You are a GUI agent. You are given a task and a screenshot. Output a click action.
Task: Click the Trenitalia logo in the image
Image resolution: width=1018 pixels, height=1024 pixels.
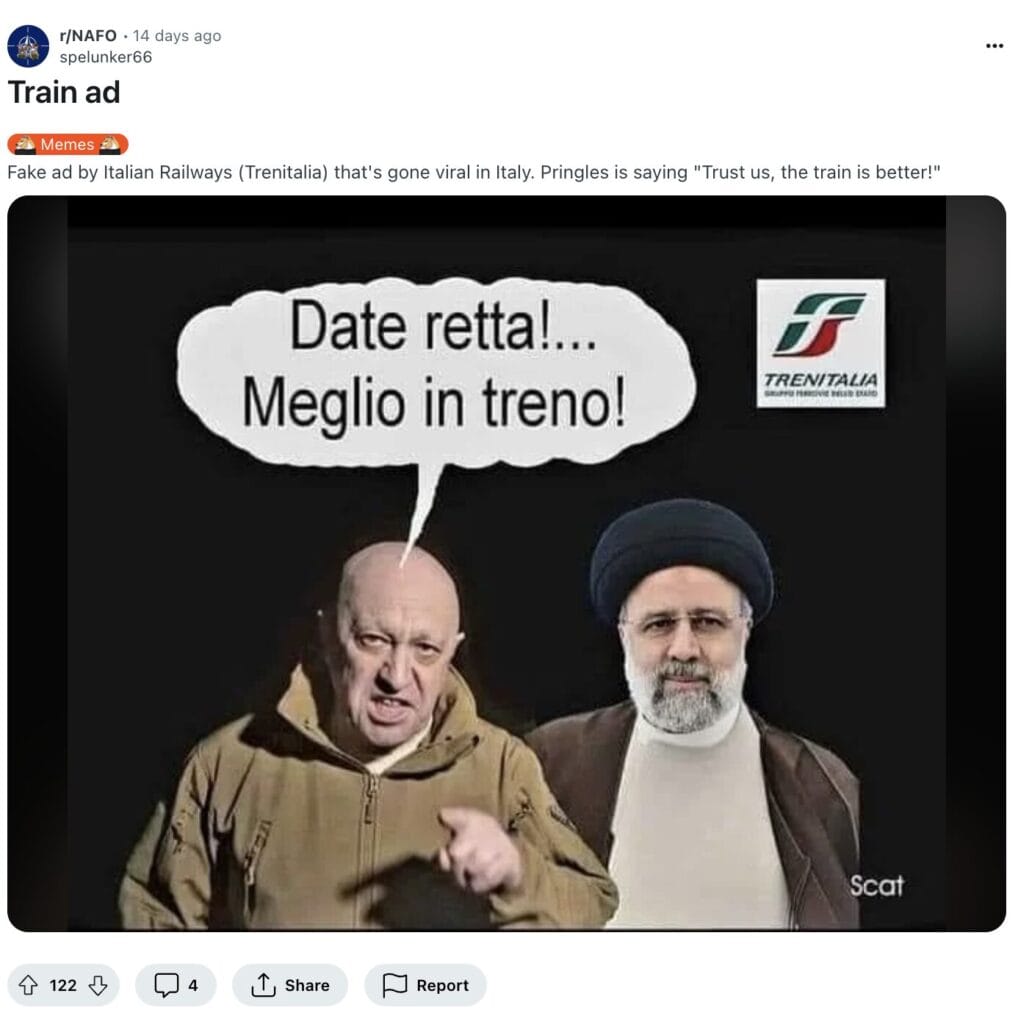tap(821, 344)
